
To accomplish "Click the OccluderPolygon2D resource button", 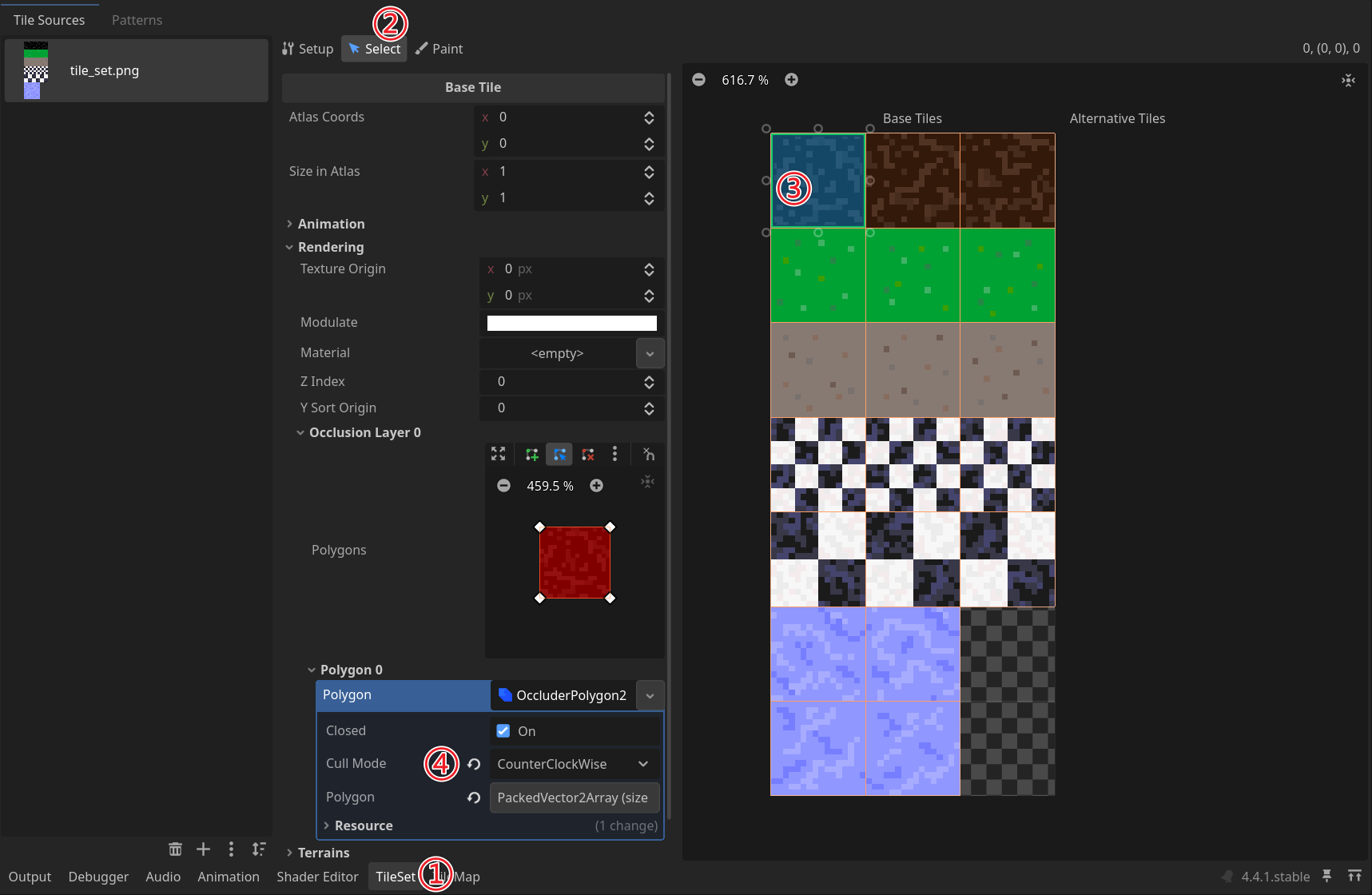I will 563,695.
